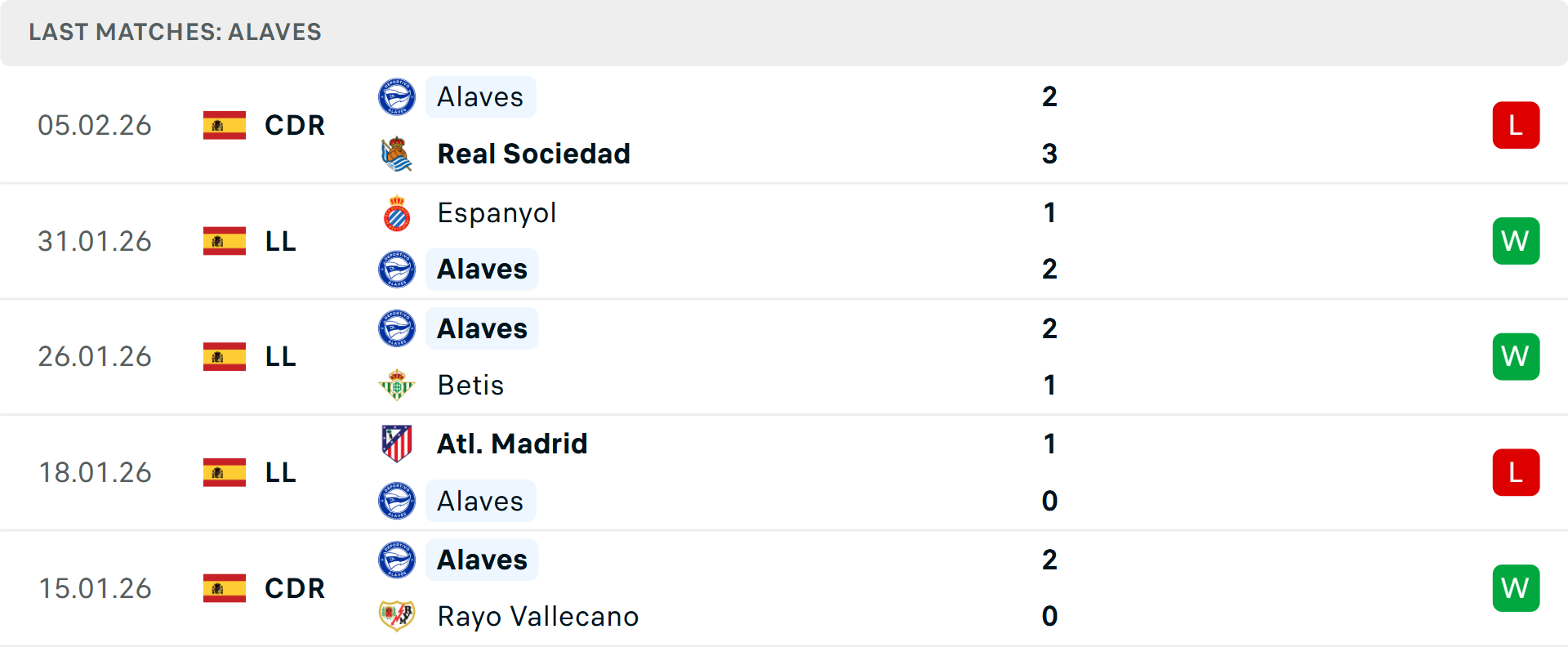Select the Rayo Vallecano club badge
The height and width of the screenshot is (647, 1568).
click(x=397, y=617)
